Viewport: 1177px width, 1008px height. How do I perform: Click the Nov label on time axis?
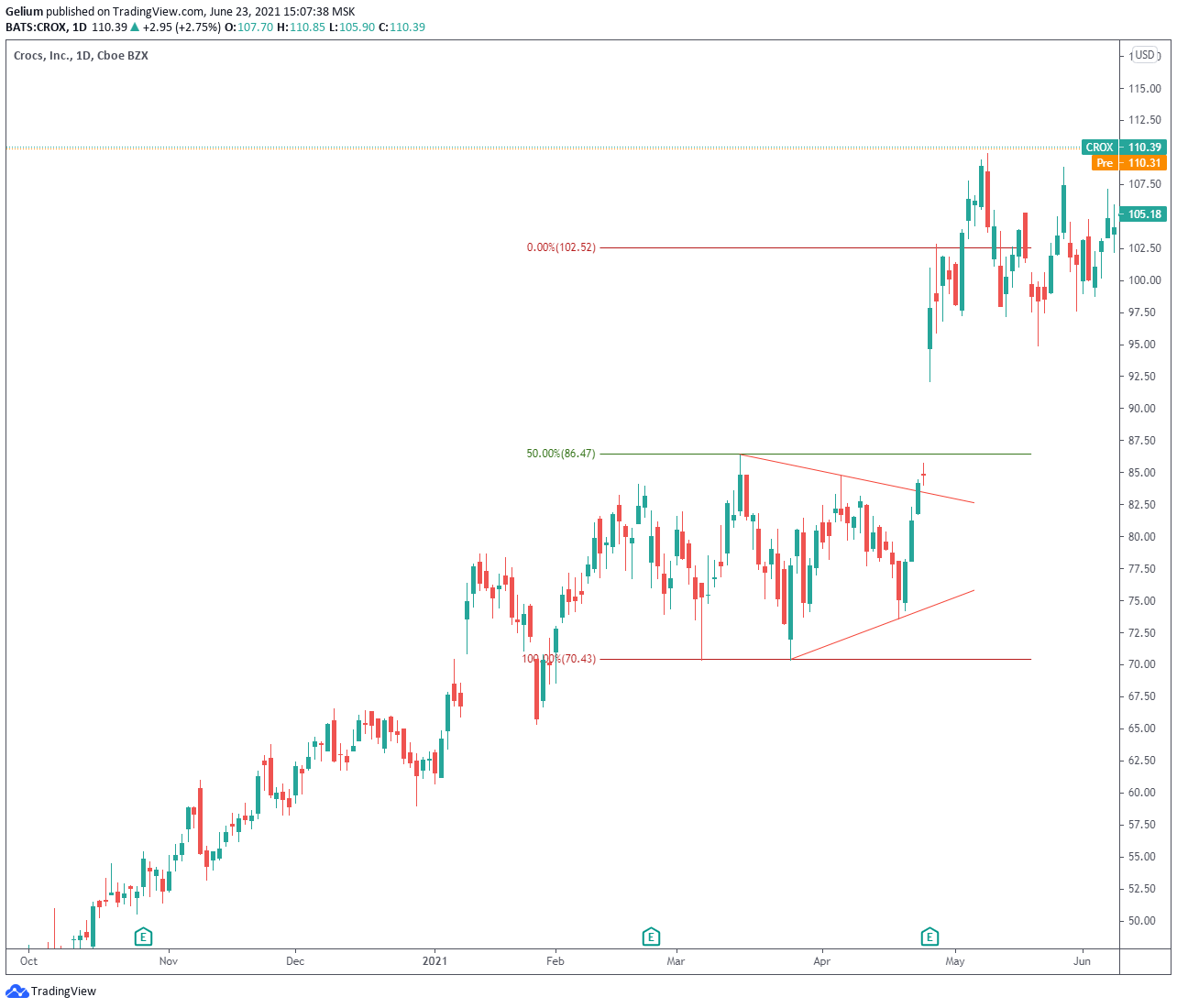coord(168,961)
